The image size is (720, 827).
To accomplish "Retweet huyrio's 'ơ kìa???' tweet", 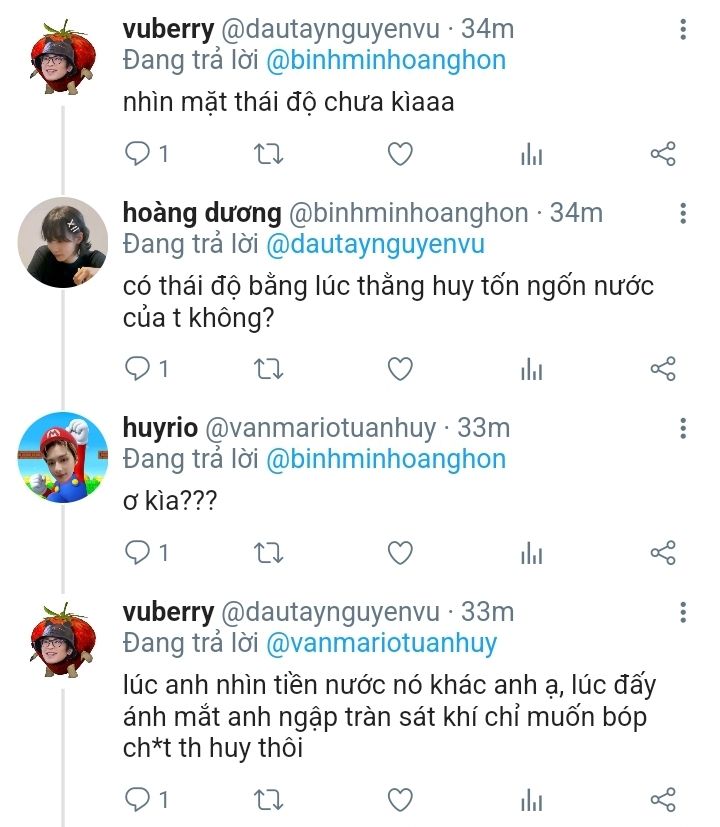I will tap(270, 552).
